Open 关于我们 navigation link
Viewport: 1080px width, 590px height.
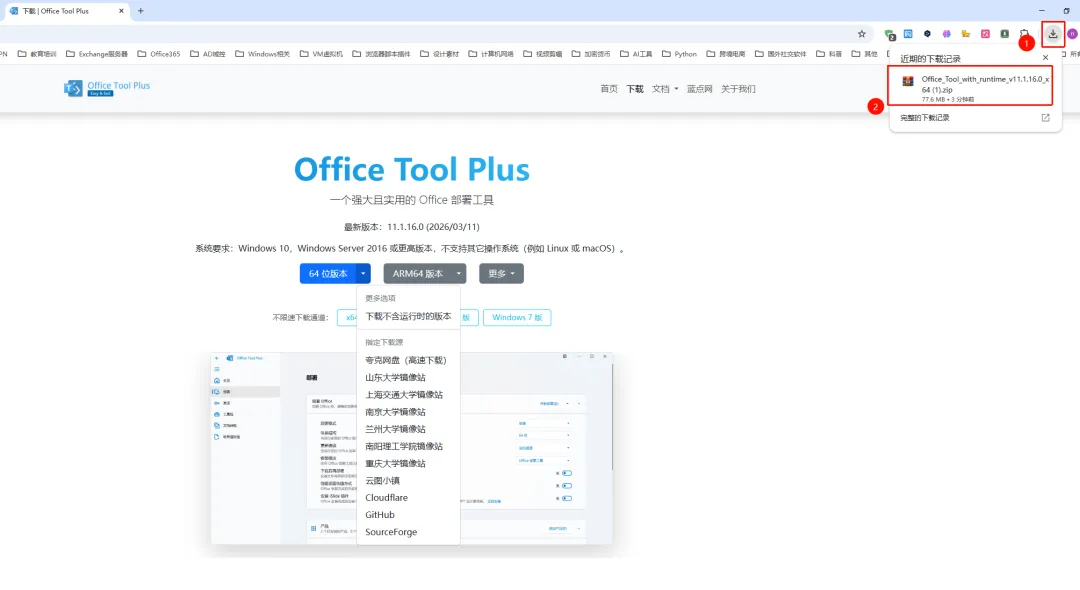tap(738, 89)
